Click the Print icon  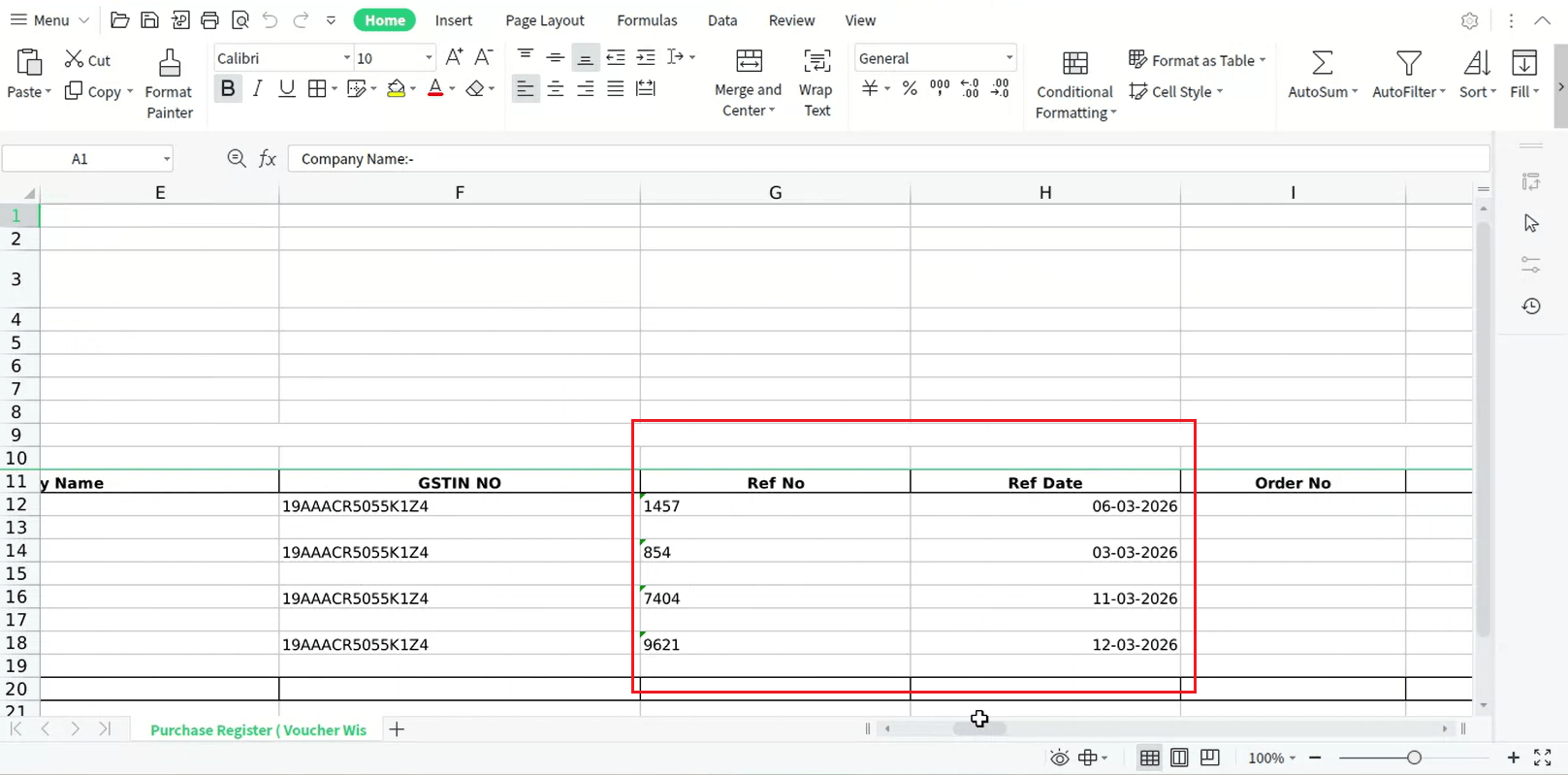click(210, 20)
